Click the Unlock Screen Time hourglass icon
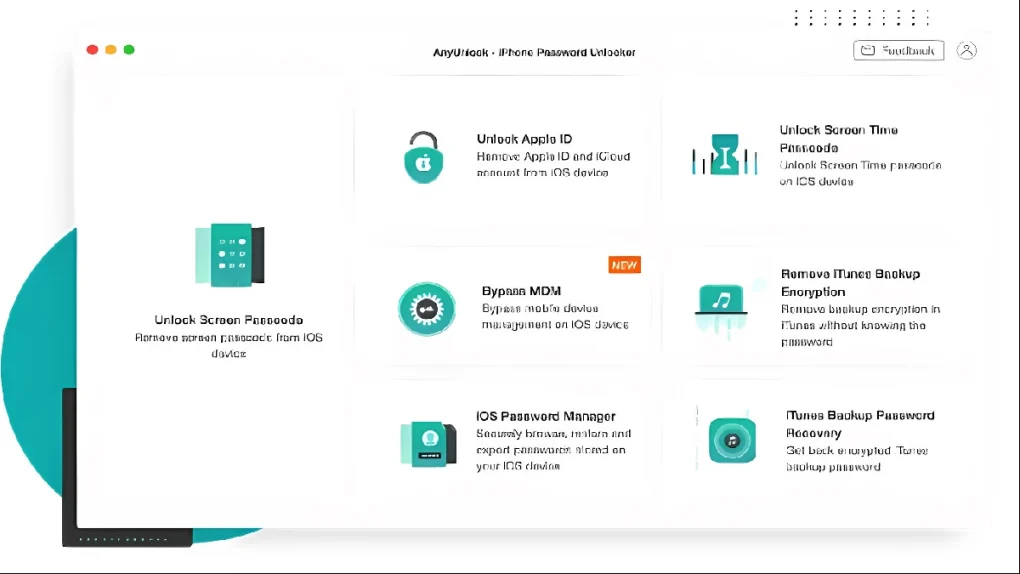The height and width of the screenshot is (574, 1020). (x=725, y=154)
